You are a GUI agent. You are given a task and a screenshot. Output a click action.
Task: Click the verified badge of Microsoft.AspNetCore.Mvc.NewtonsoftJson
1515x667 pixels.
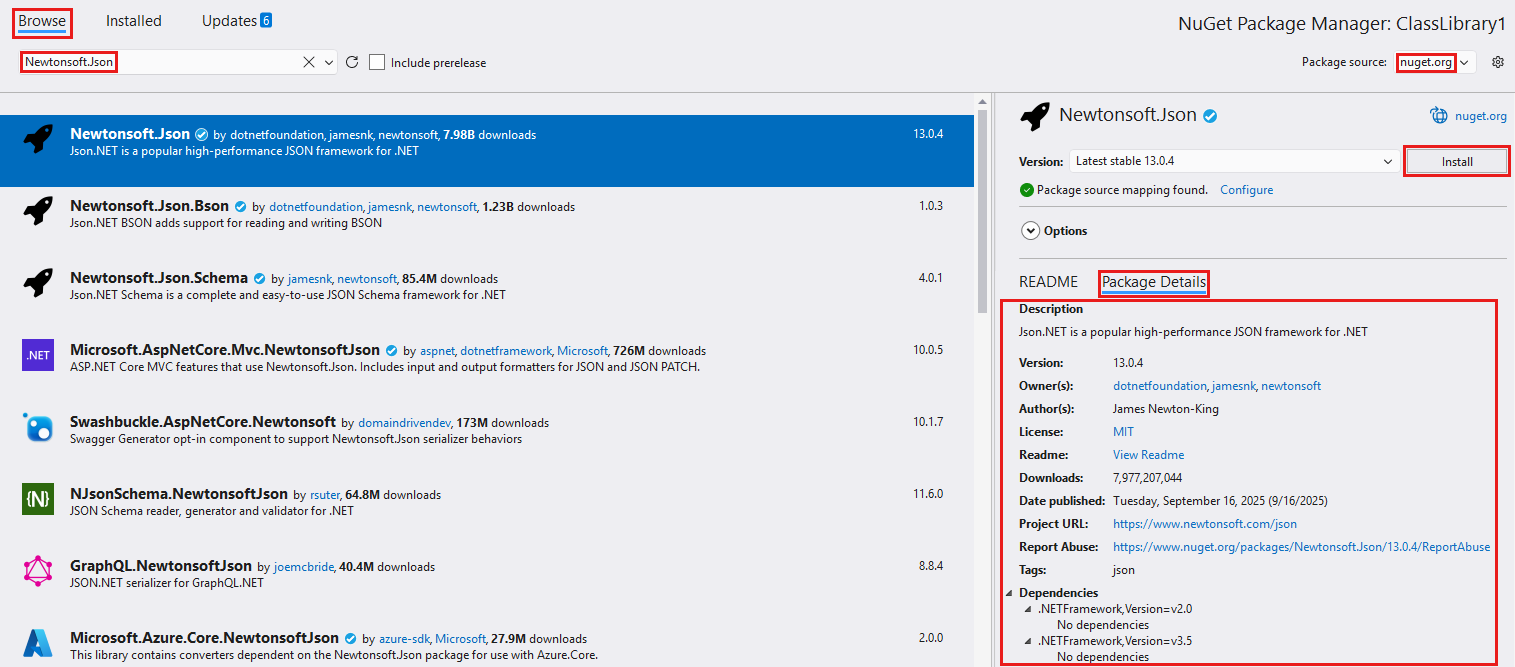391,350
